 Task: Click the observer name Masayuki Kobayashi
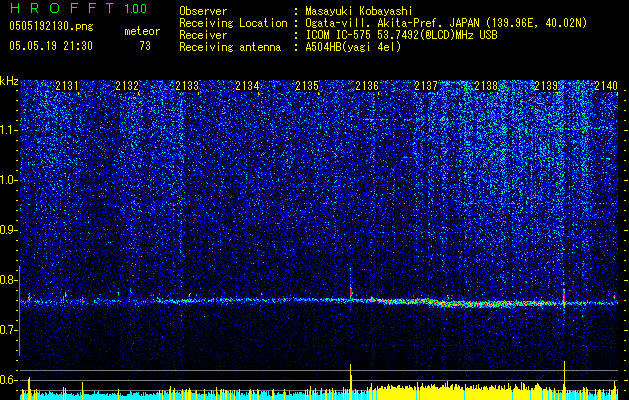coord(359,12)
